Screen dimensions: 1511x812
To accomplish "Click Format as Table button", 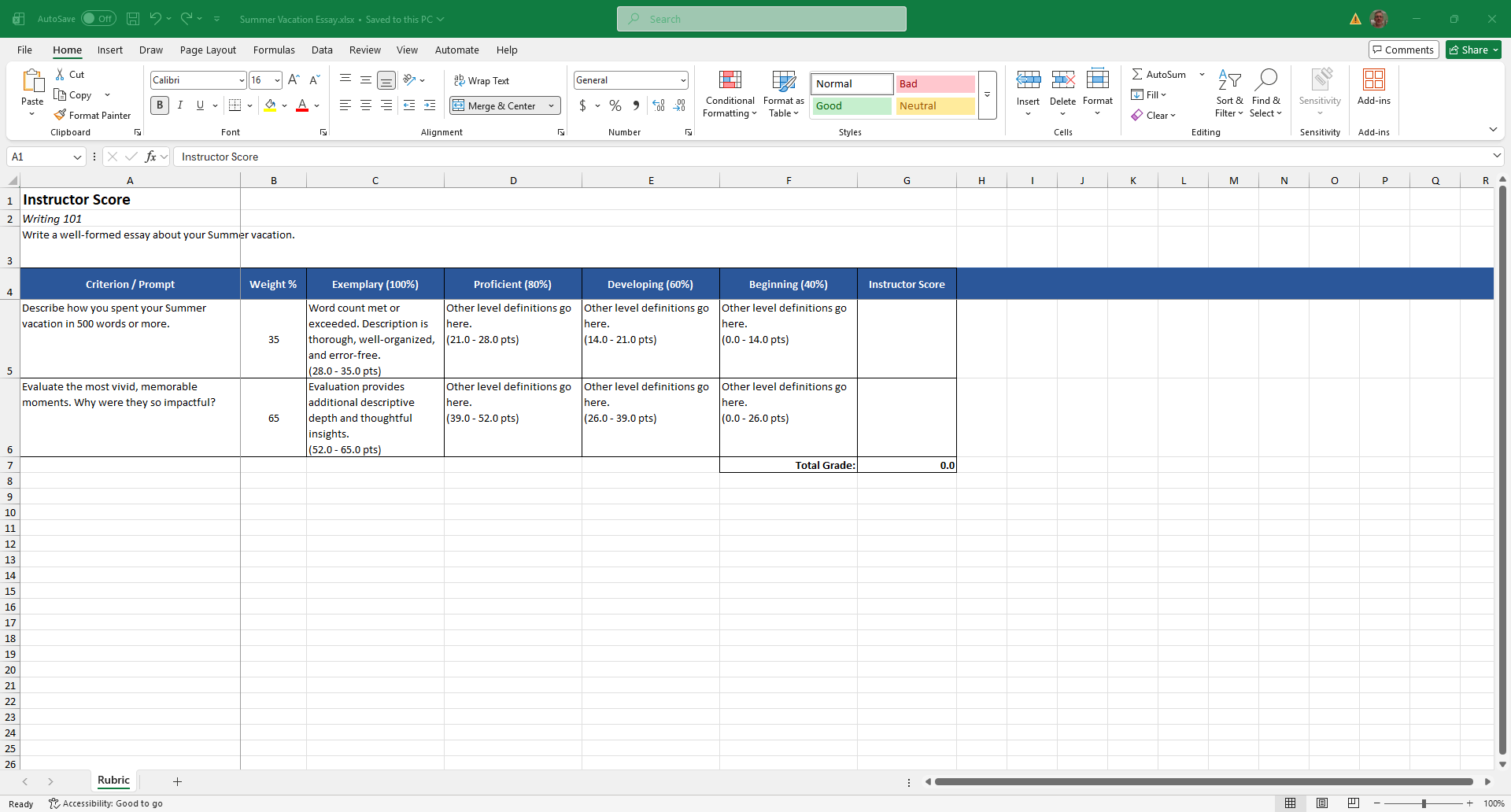I will tap(784, 94).
